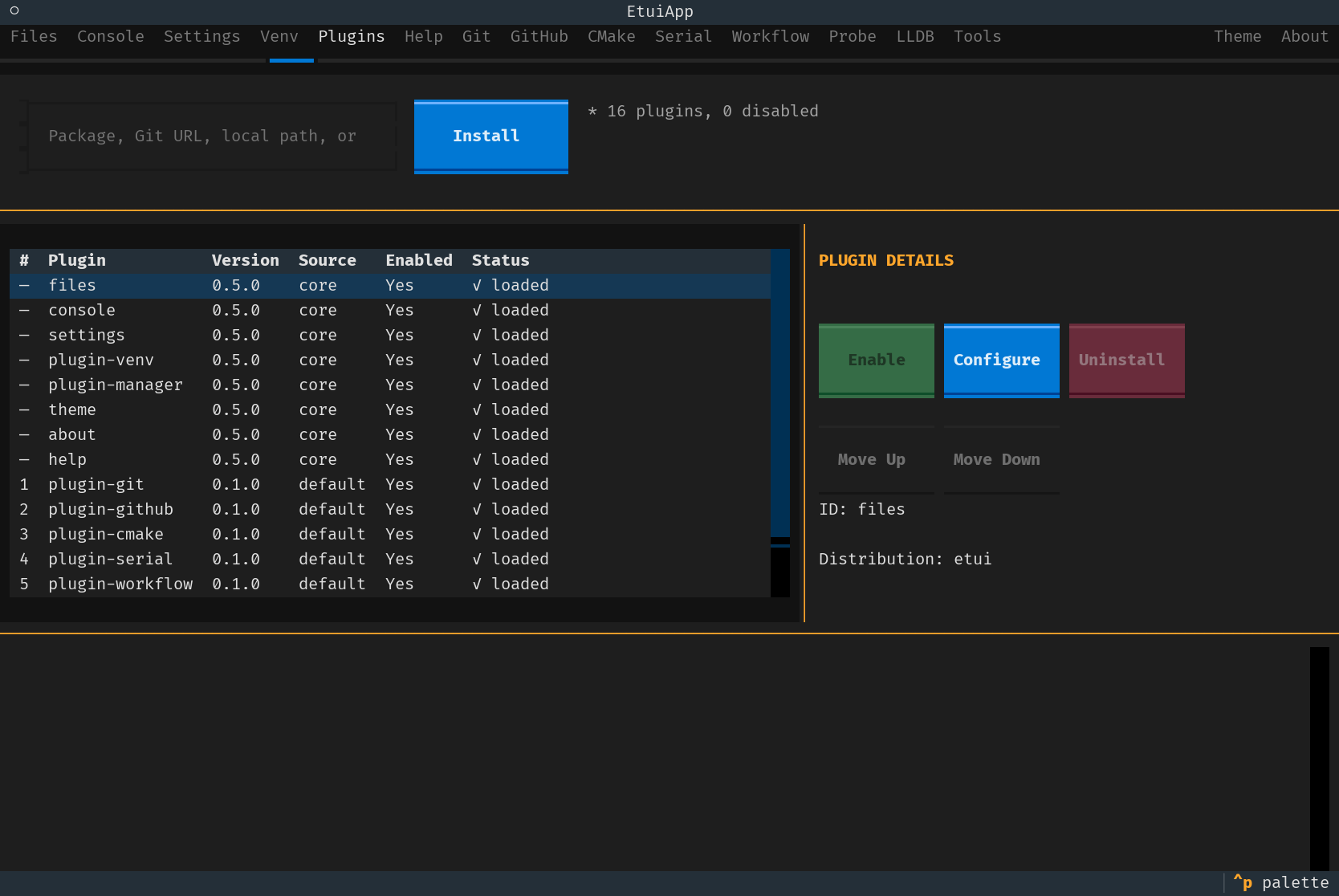The image size is (1339, 896).
Task: Select the console plugin row
Action: click(390, 311)
